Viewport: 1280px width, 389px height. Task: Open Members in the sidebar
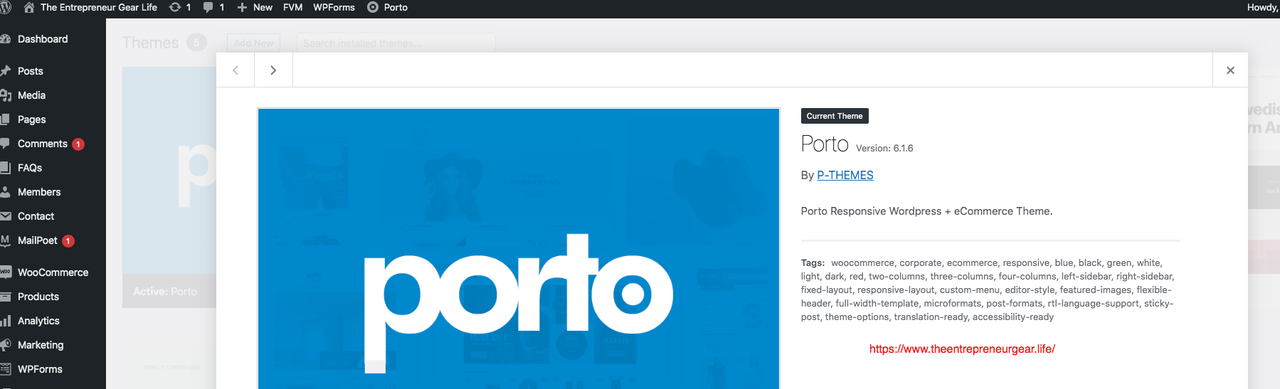pyautogui.click(x=39, y=192)
